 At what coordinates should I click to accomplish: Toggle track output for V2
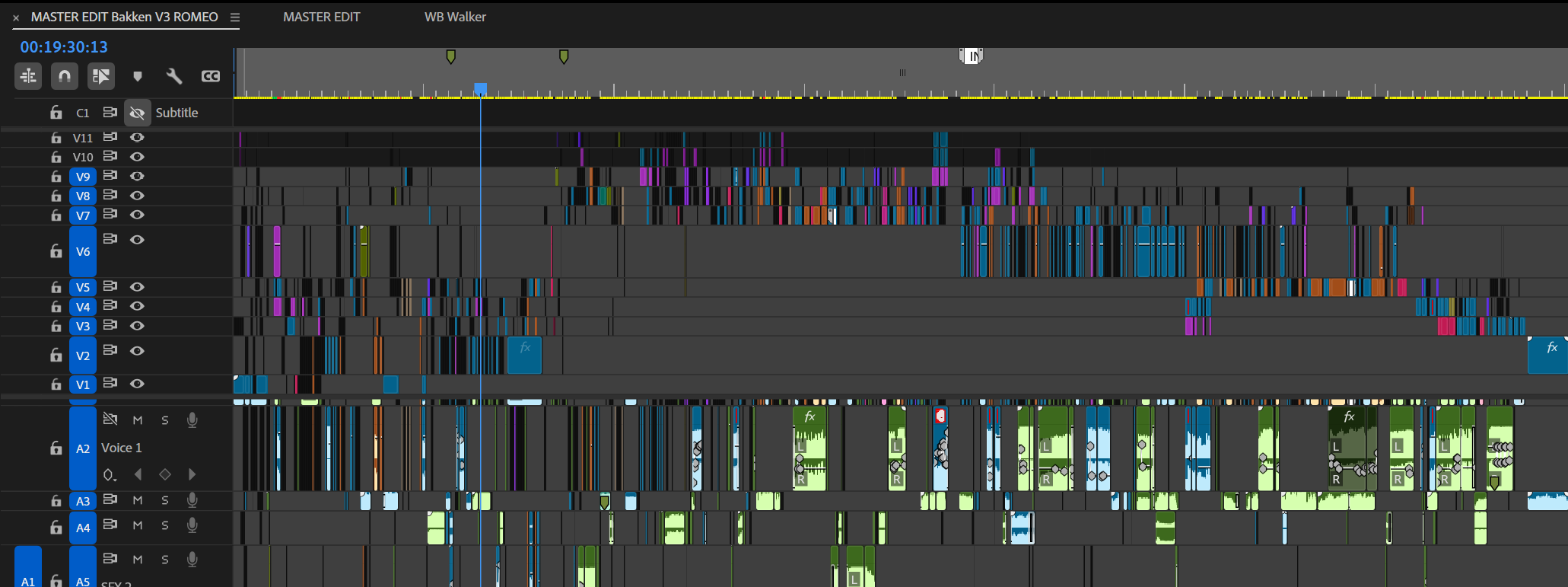[x=137, y=351]
